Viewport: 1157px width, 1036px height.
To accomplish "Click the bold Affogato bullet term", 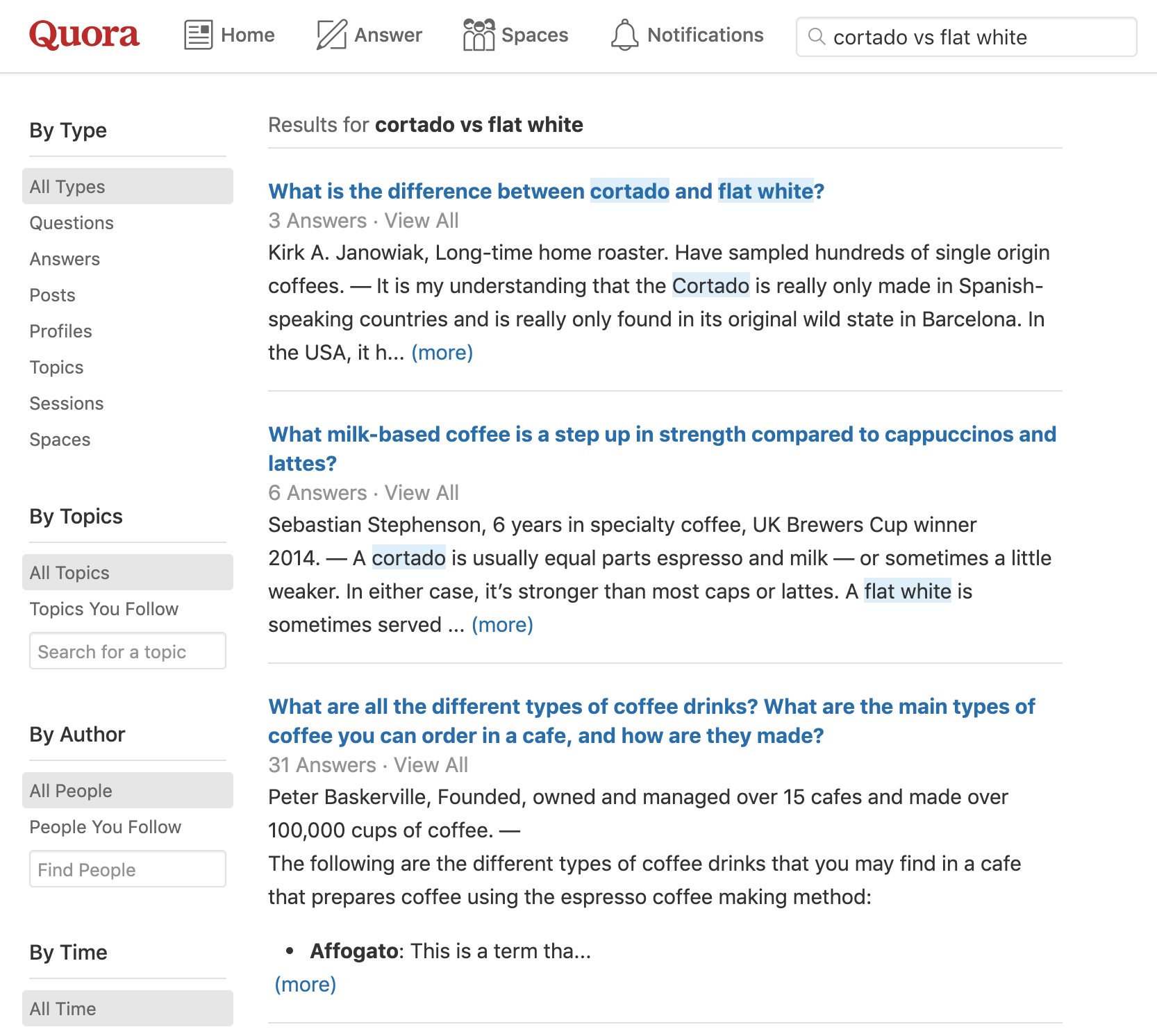I will coord(353,951).
